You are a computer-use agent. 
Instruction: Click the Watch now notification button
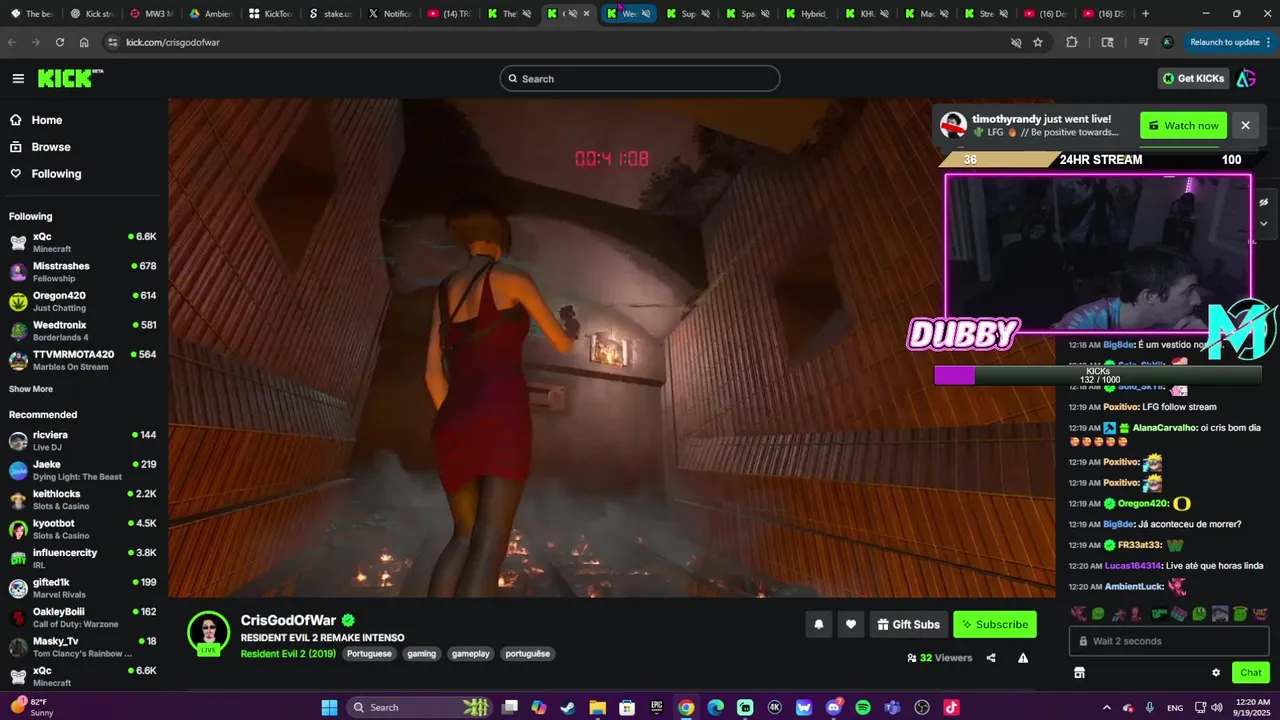(x=1183, y=125)
